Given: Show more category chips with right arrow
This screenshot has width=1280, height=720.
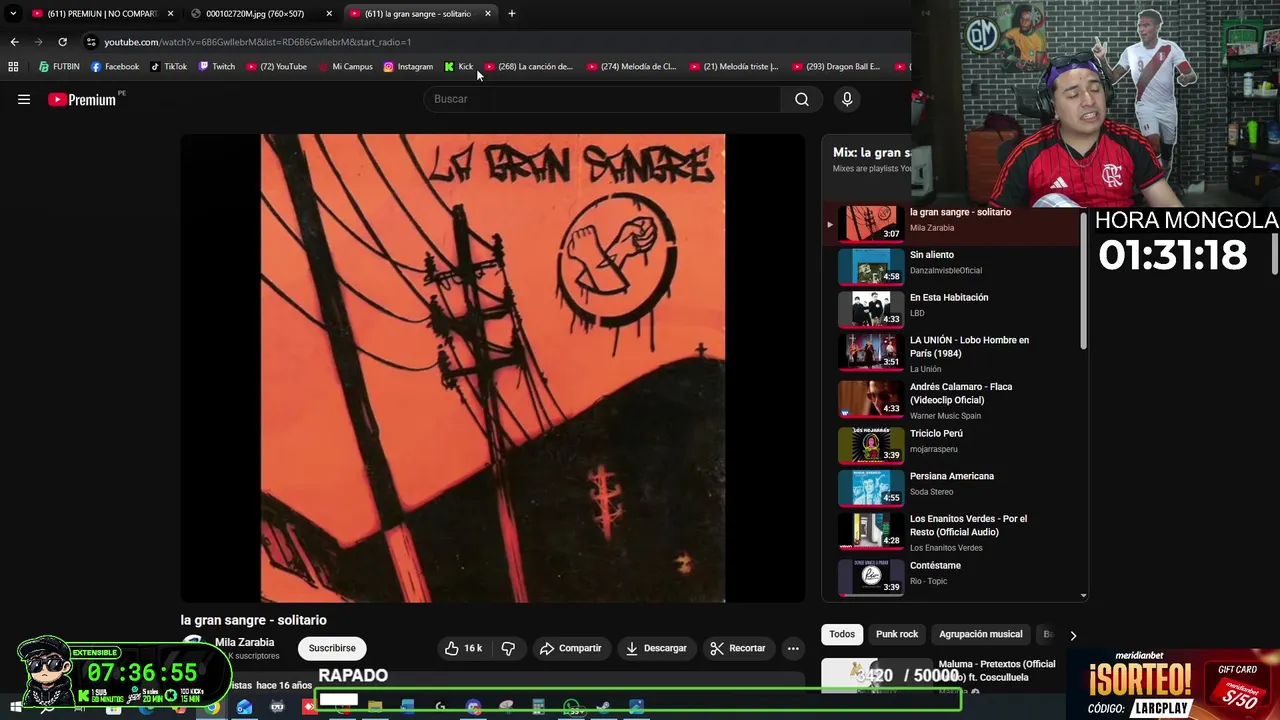Looking at the screenshot, I should coord(1073,635).
